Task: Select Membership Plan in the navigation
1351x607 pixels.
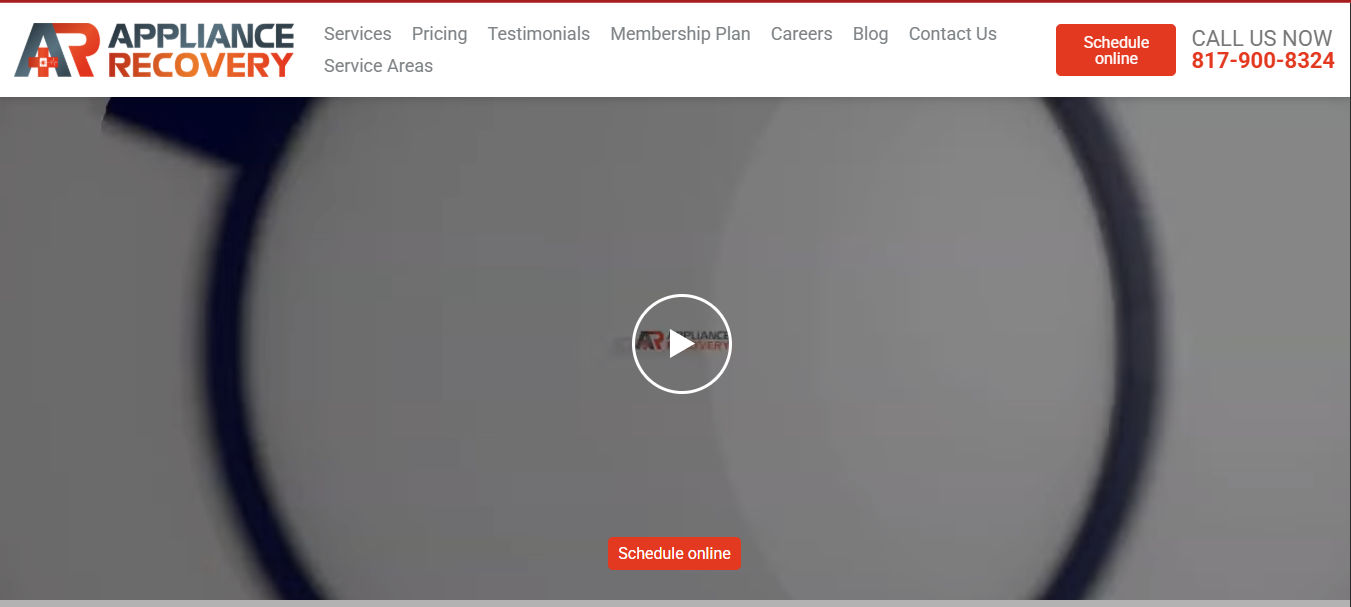Action: coord(680,34)
